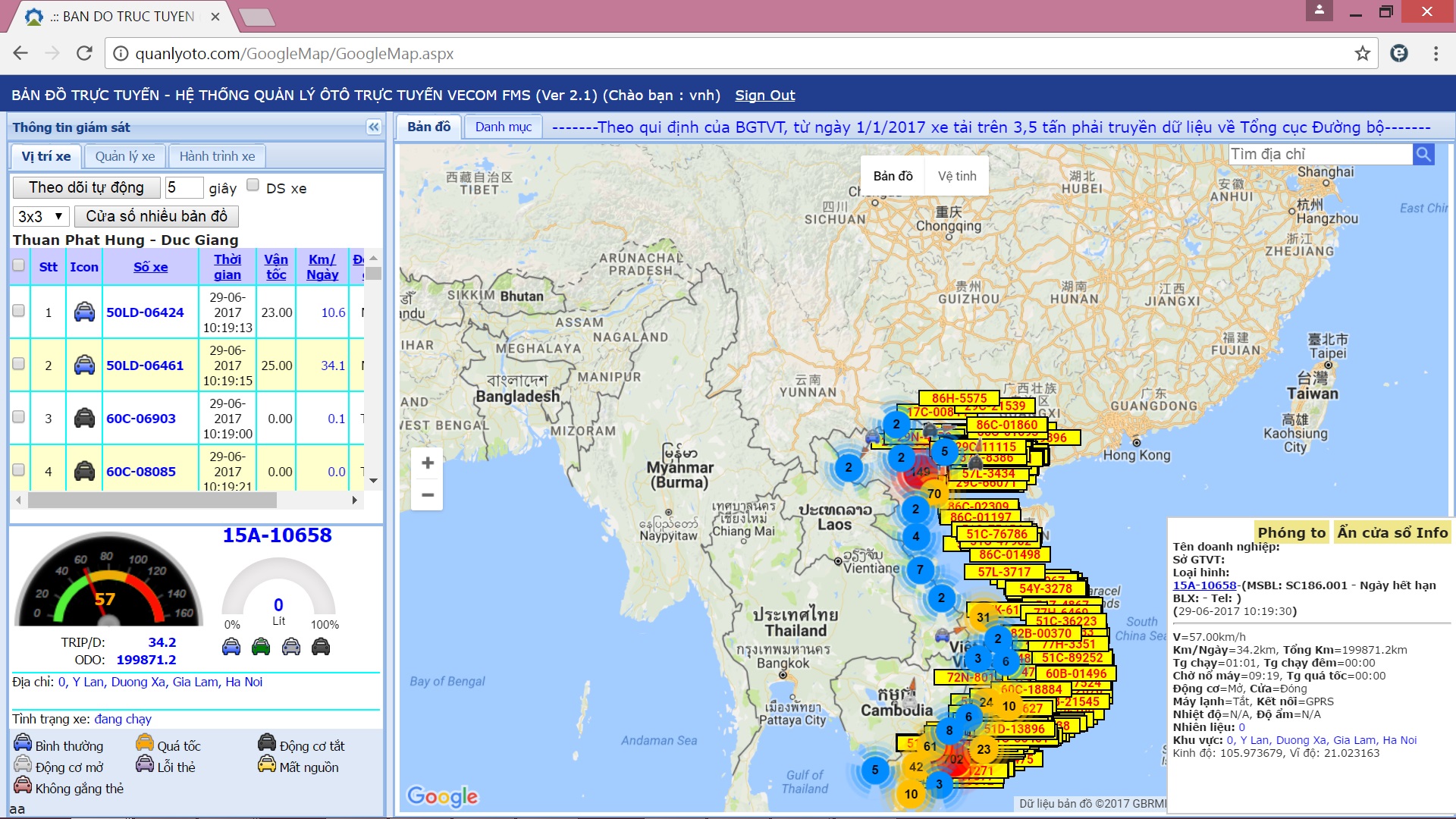Reload the page
The image size is (1456, 819).
pos(84,53)
